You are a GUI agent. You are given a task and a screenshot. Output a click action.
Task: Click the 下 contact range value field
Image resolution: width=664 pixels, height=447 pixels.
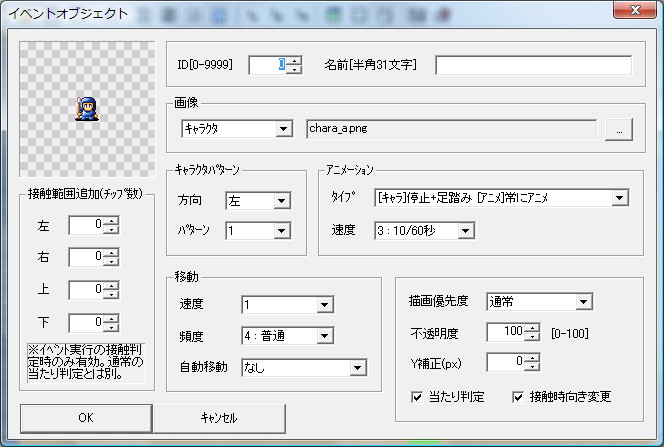click(x=86, y=323)
